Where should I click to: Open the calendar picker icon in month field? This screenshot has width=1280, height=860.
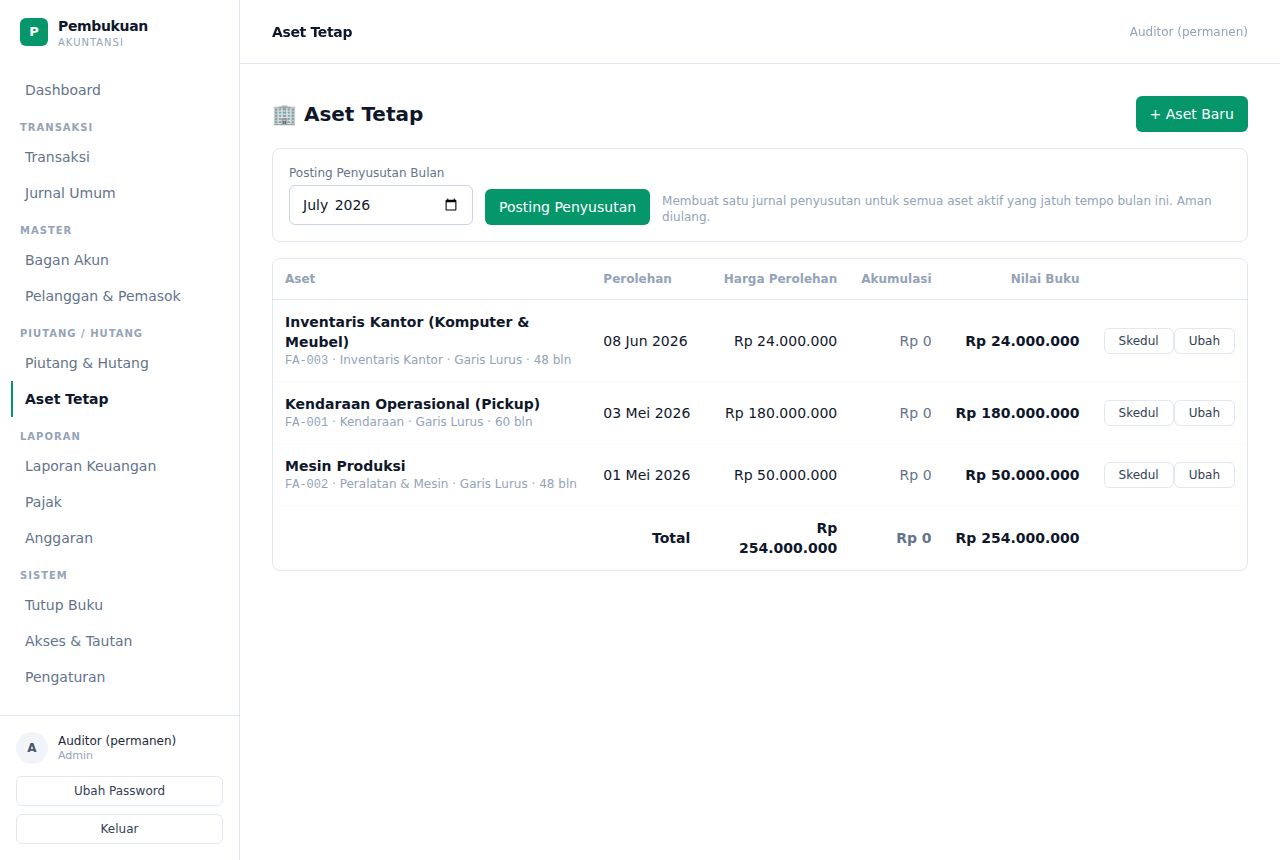coord(451,205)
